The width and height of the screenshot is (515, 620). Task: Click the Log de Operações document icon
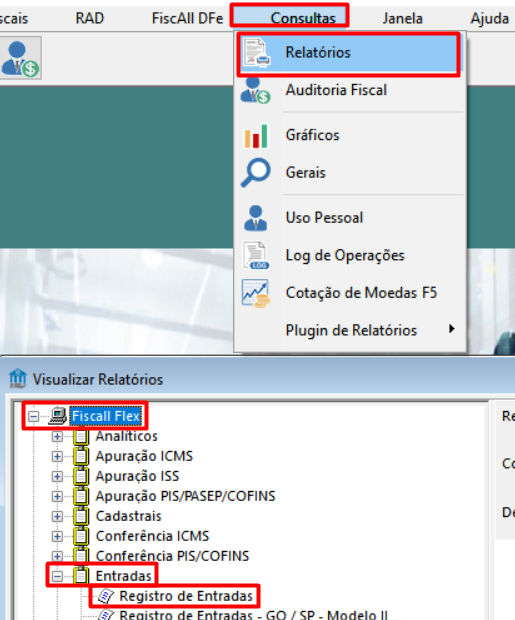click(256, 255)
